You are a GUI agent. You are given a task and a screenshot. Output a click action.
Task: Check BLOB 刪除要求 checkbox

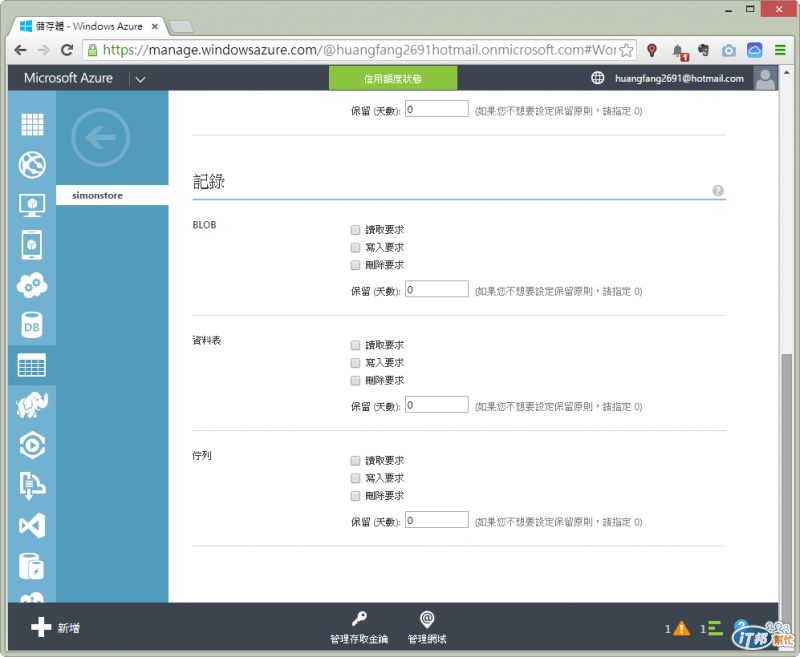(356, 265)
